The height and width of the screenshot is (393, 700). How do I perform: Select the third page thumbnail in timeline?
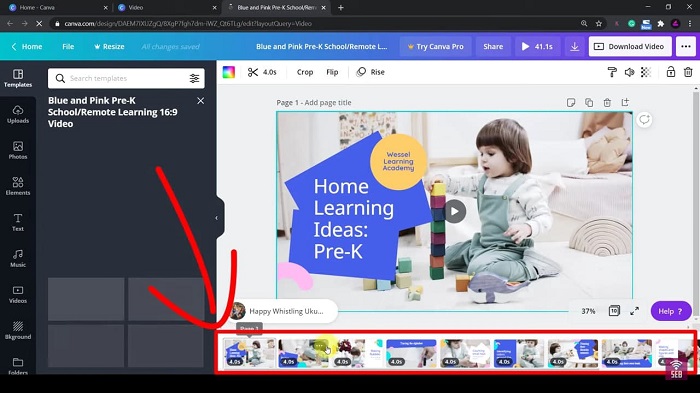[358, 353]
